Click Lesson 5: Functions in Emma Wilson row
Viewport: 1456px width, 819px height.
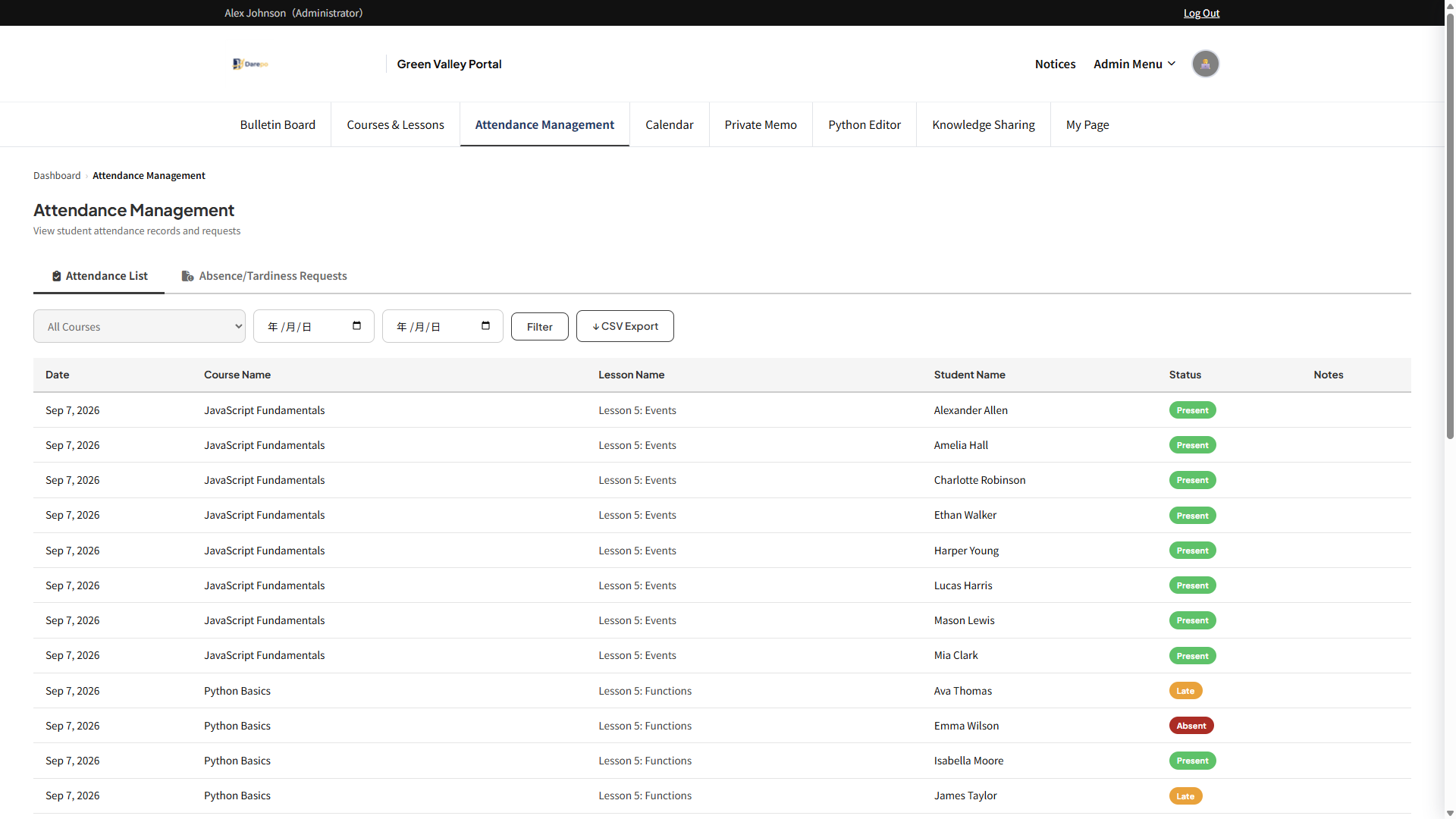click(645, 726)
